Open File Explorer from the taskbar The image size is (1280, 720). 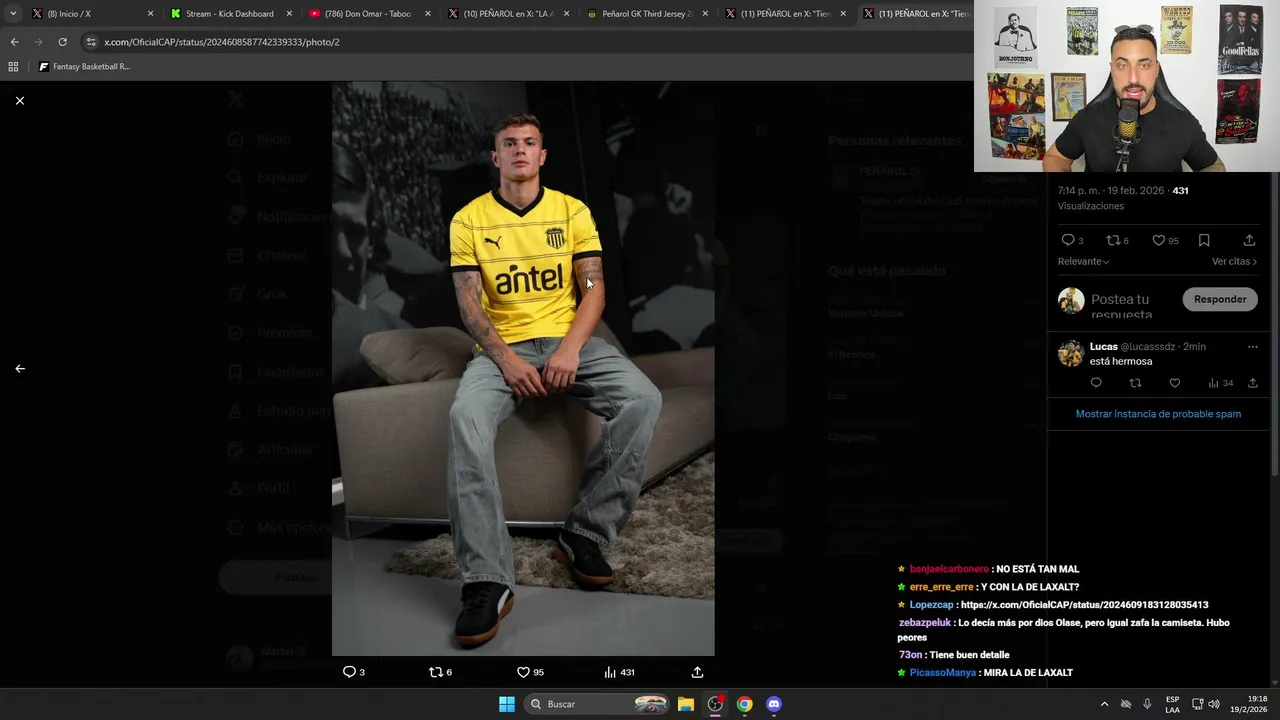tap(686, 704)
